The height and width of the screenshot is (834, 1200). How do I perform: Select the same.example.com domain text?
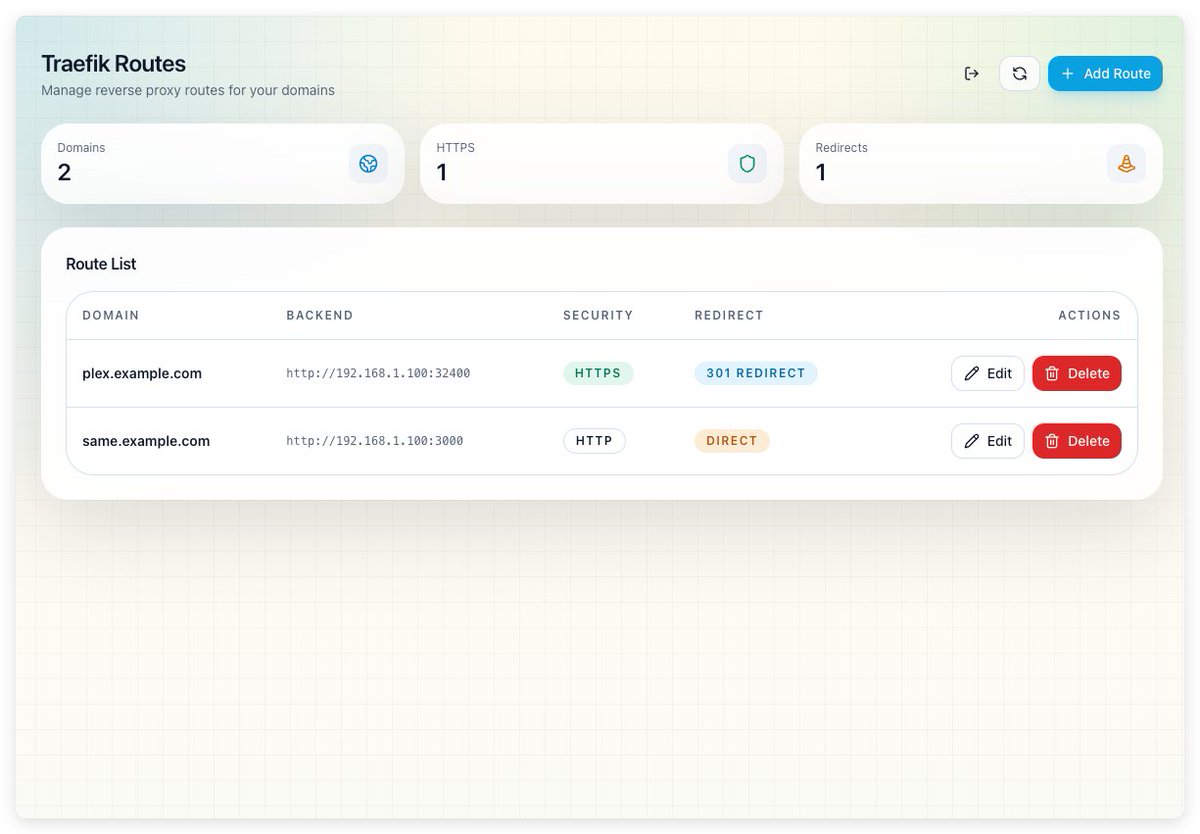coord(146,441)
